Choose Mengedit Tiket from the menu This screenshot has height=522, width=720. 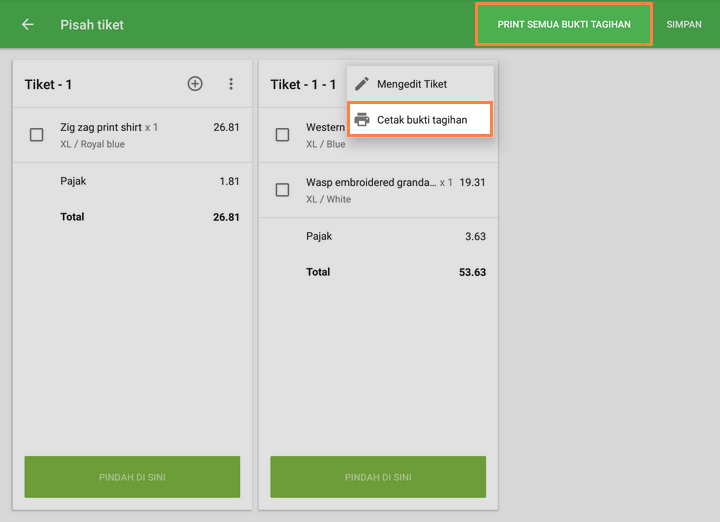click(x=412, y=84)
